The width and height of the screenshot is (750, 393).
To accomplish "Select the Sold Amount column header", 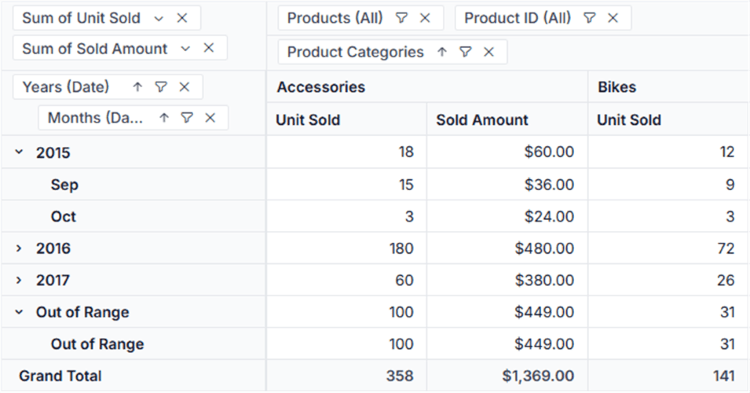I will (507, 120).
